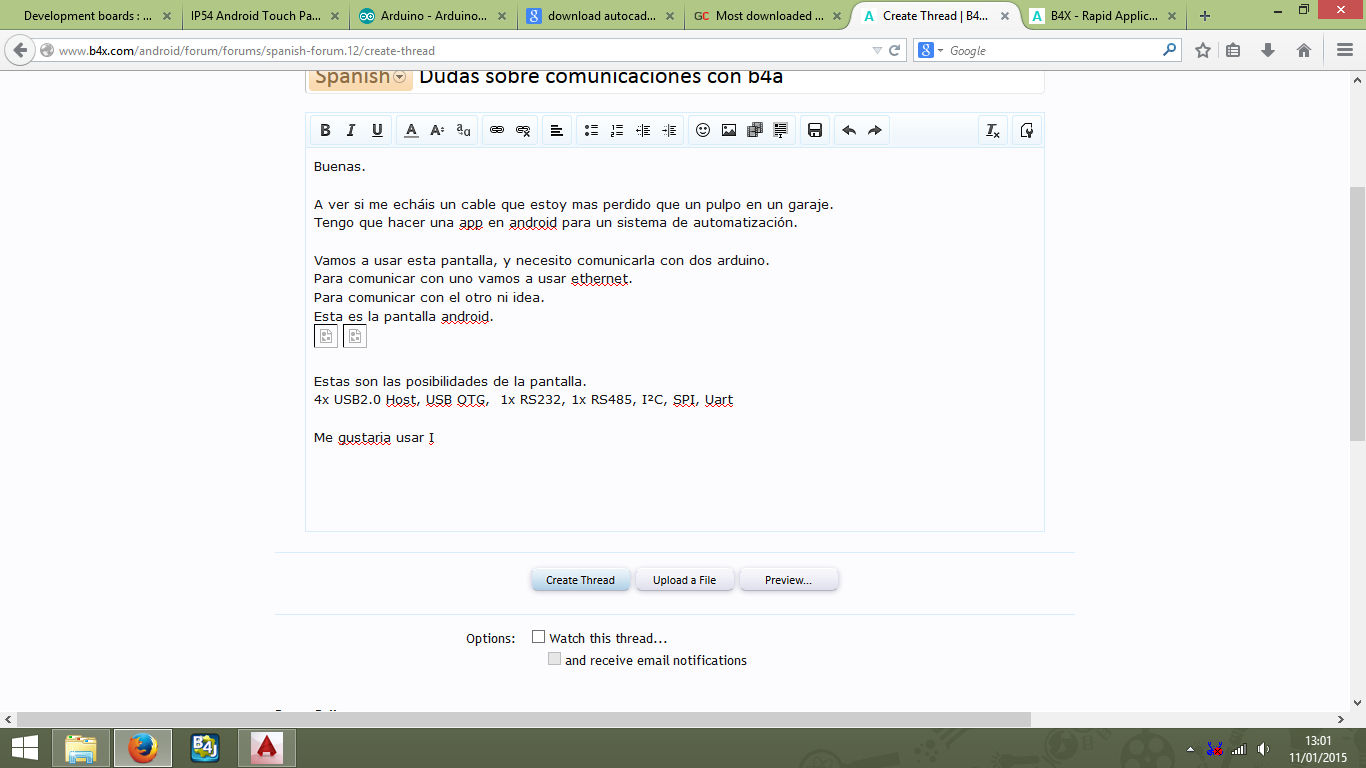This screenshot has height=768, width=1366.
Task: Open the text color picker
Action: click(411, 130)
